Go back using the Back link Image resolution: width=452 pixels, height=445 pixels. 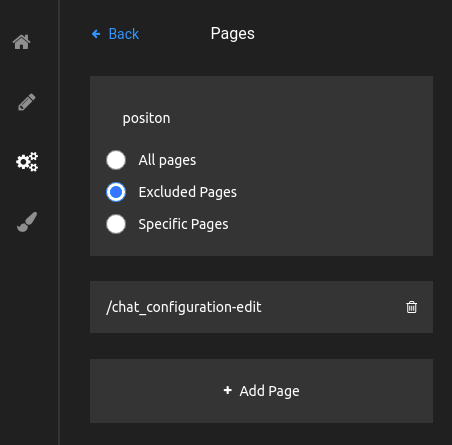click(x=115, y=34)
